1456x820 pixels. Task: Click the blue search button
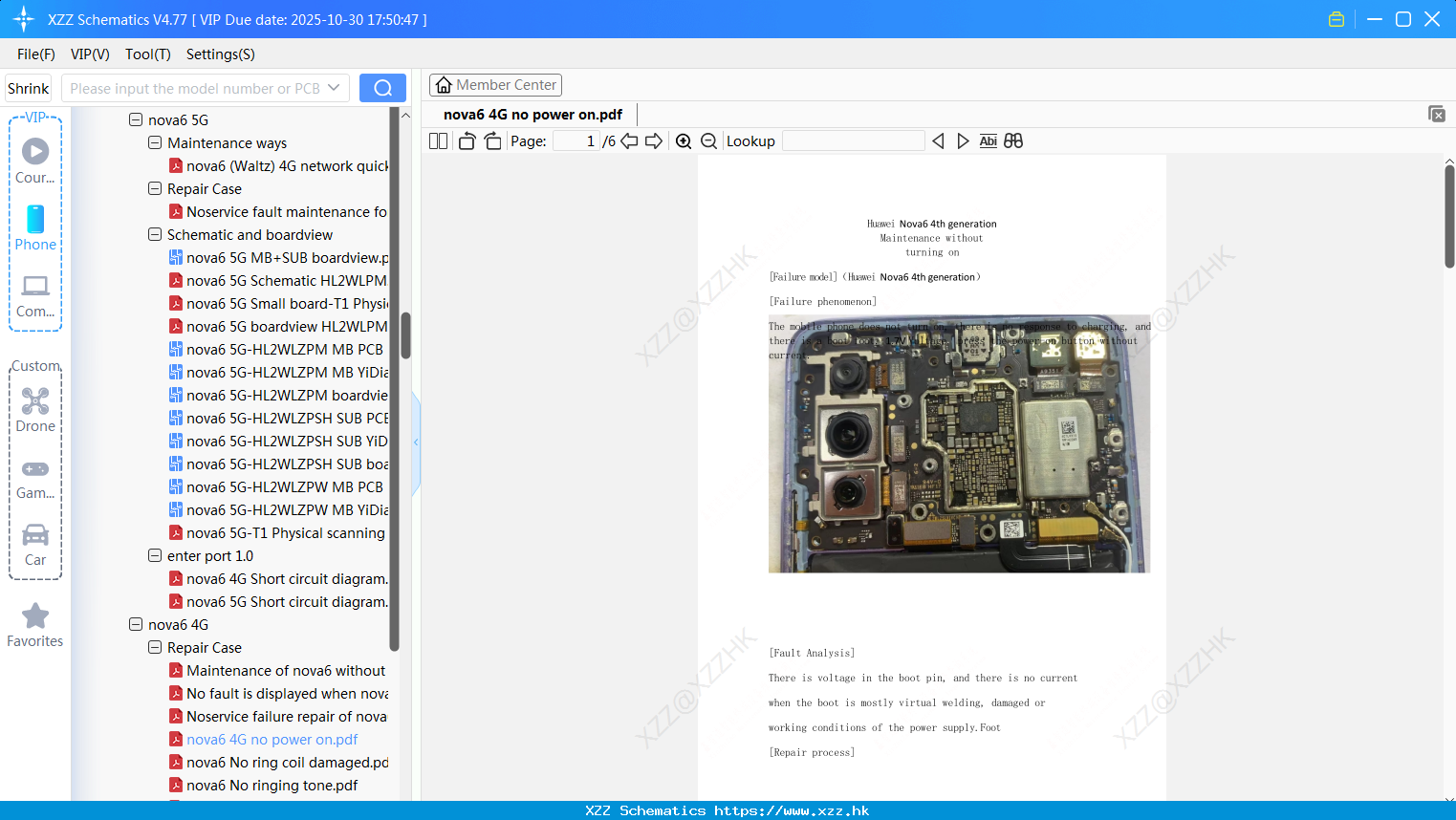[x=382, y=88]
